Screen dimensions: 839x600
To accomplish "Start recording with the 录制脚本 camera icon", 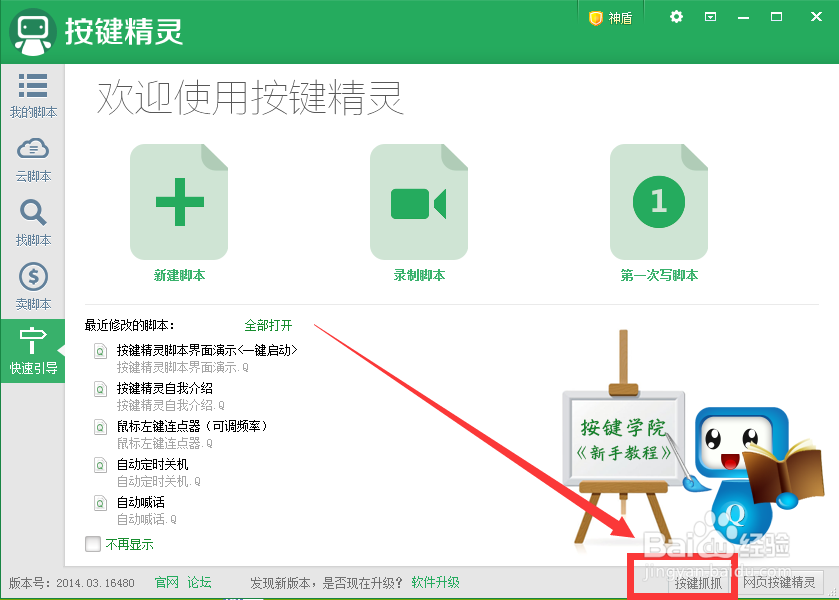I will tap(419, 200).
